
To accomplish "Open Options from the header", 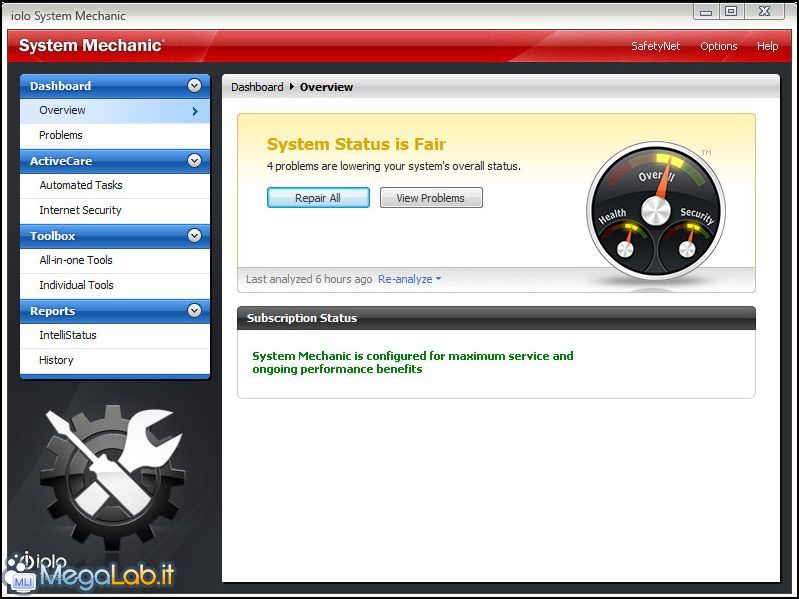I will pyautogui.click(x=718, y=46).
